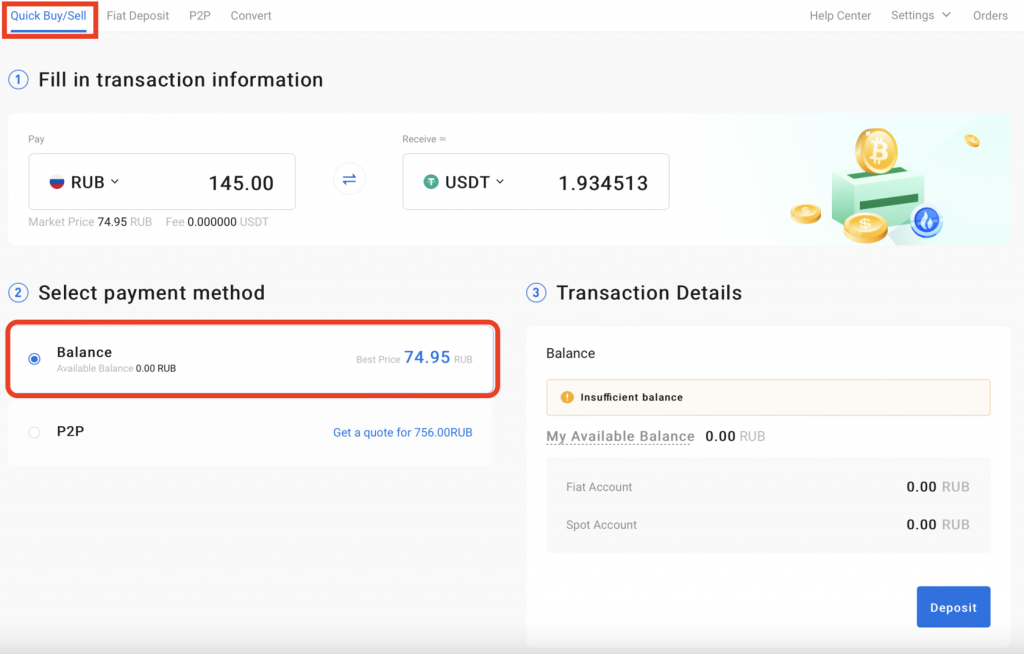Click the step 3 circle number icon
Screen dimensions: 1024x654
536,293
